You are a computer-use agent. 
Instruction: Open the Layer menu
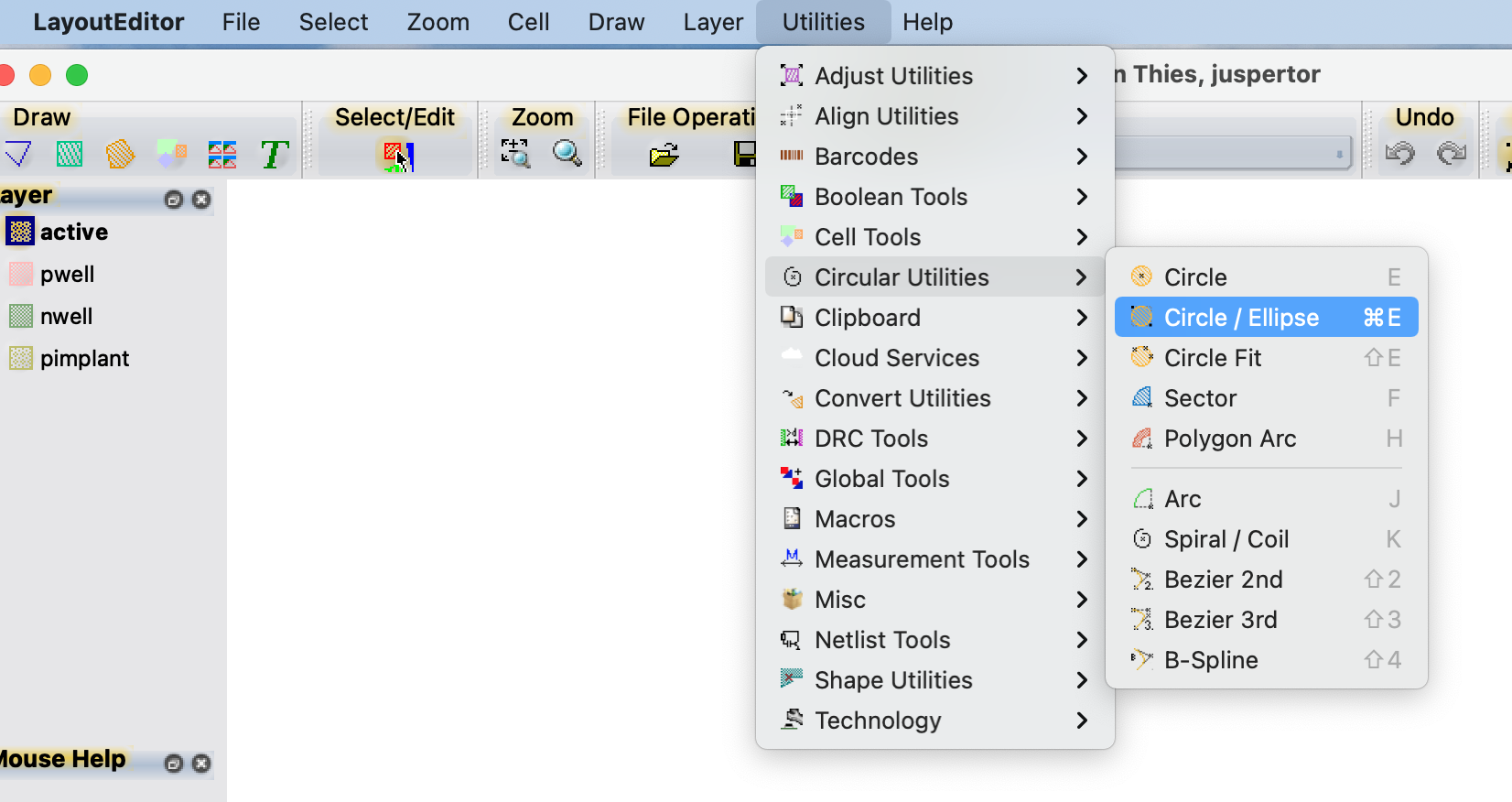pos(713,22)
